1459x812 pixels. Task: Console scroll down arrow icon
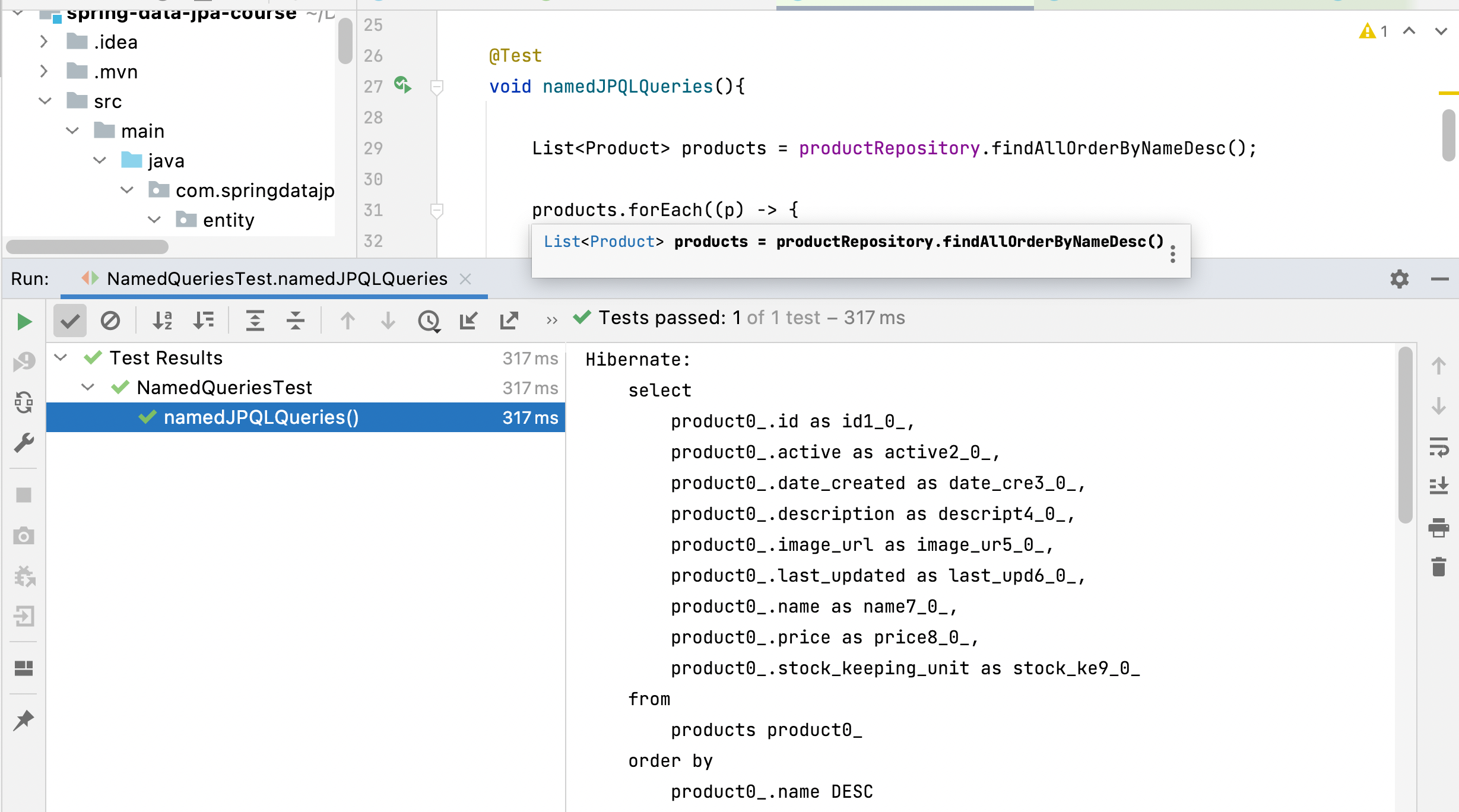[x=1439, y=406]
